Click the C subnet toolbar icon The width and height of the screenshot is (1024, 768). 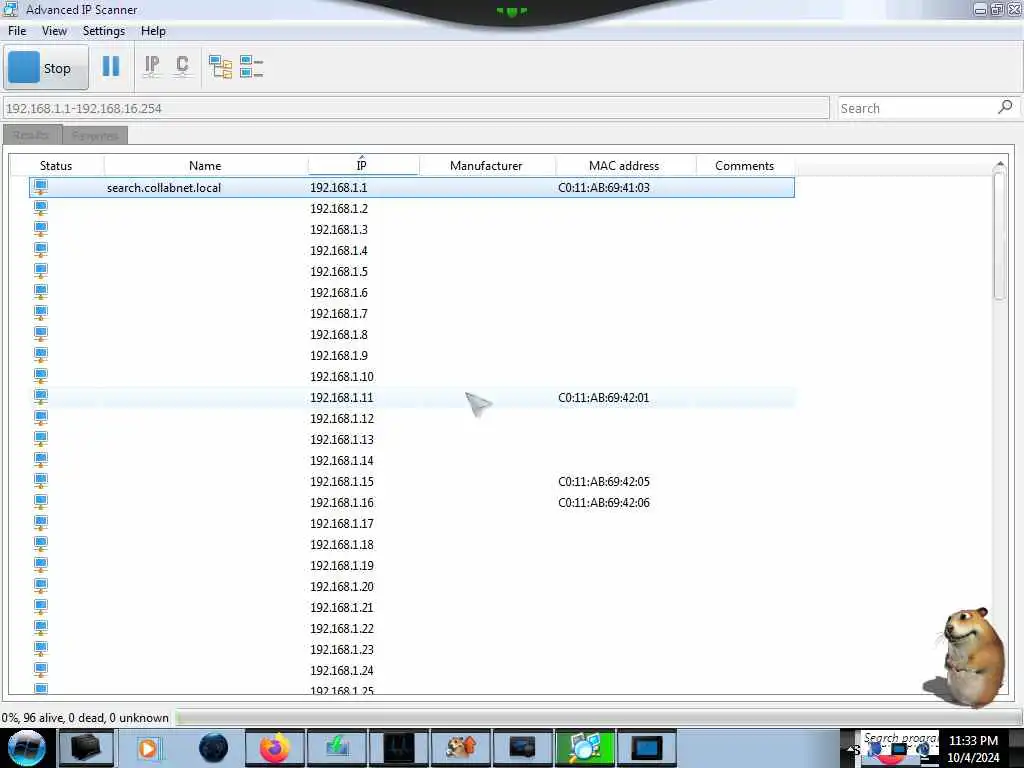(x=182, y=67)
